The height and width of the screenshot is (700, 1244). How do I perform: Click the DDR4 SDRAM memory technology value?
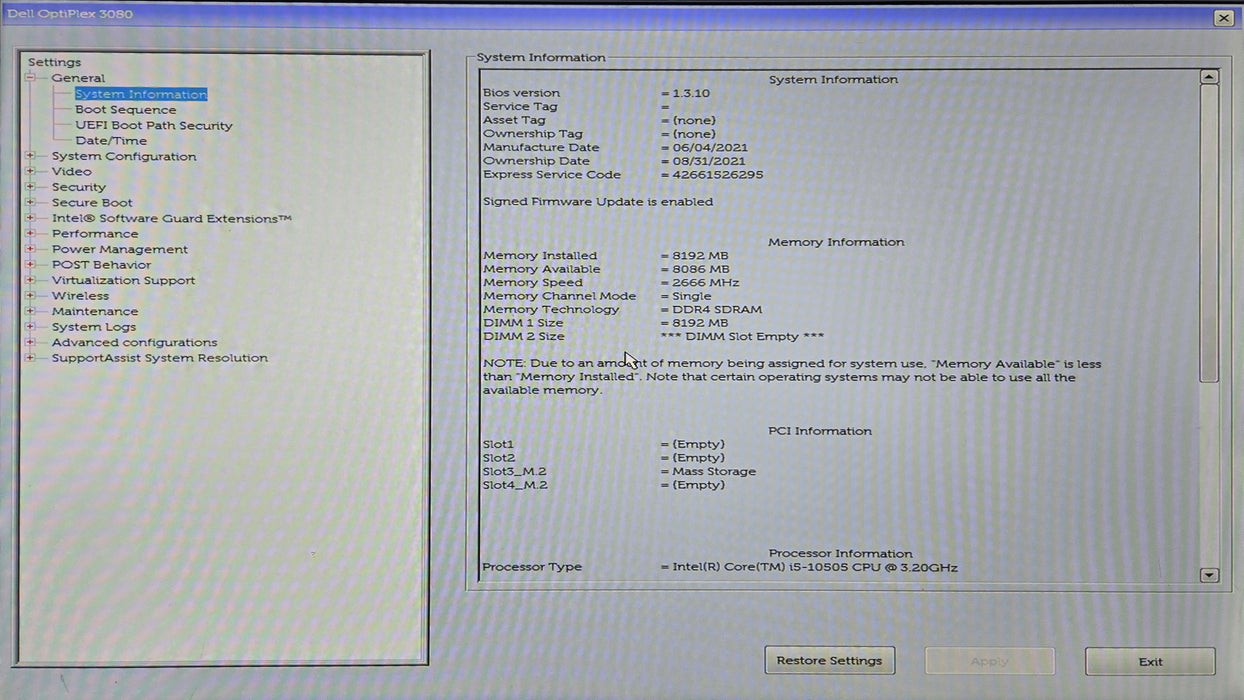716,310
